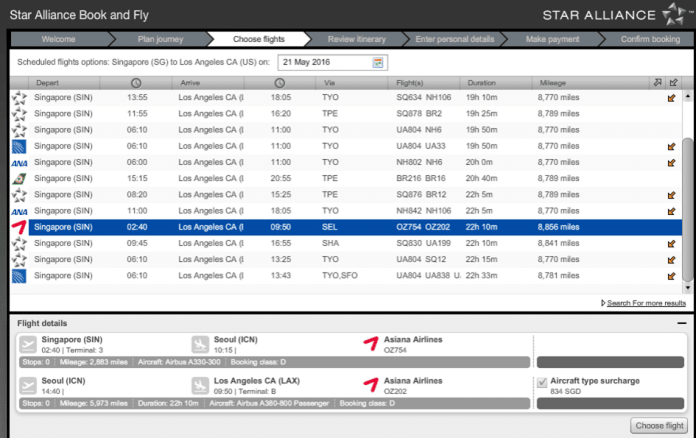Screen dimensions: 696x438
Task: Select the flight row BR216 BR16
Action: [x=346, y=178]
